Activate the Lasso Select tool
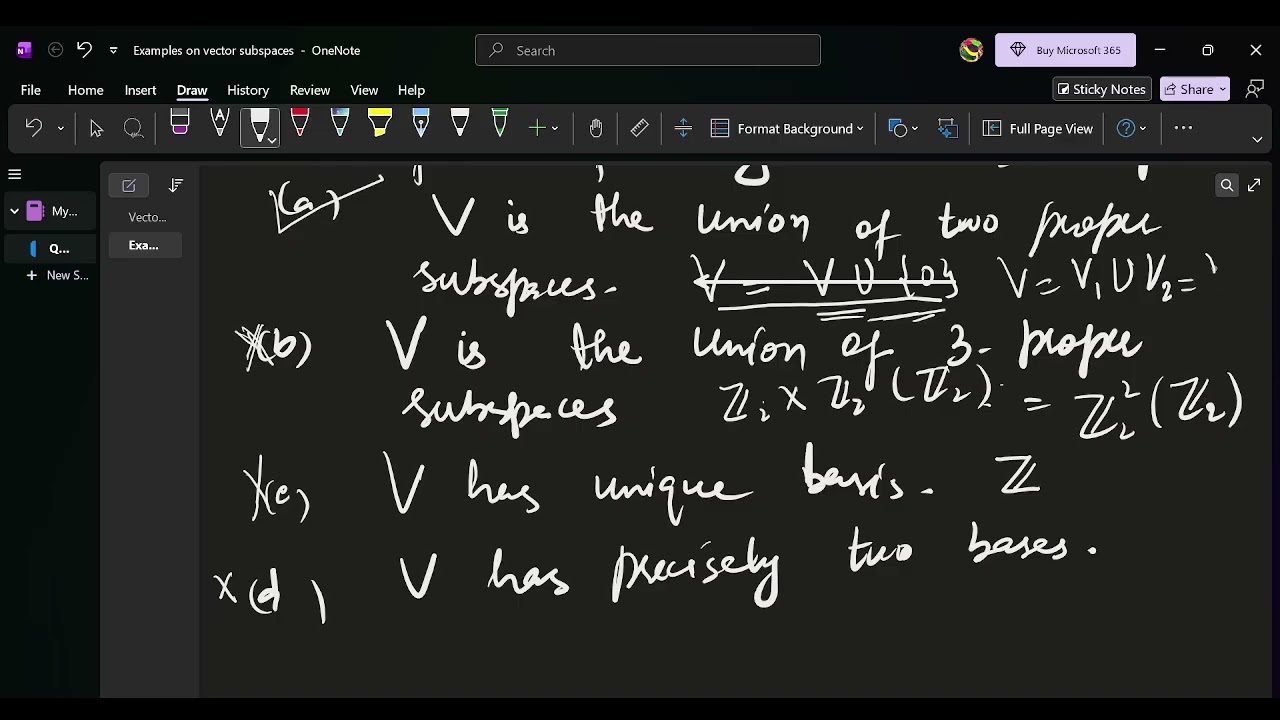This screenshot has height=720, width=1280. point(133,128)
